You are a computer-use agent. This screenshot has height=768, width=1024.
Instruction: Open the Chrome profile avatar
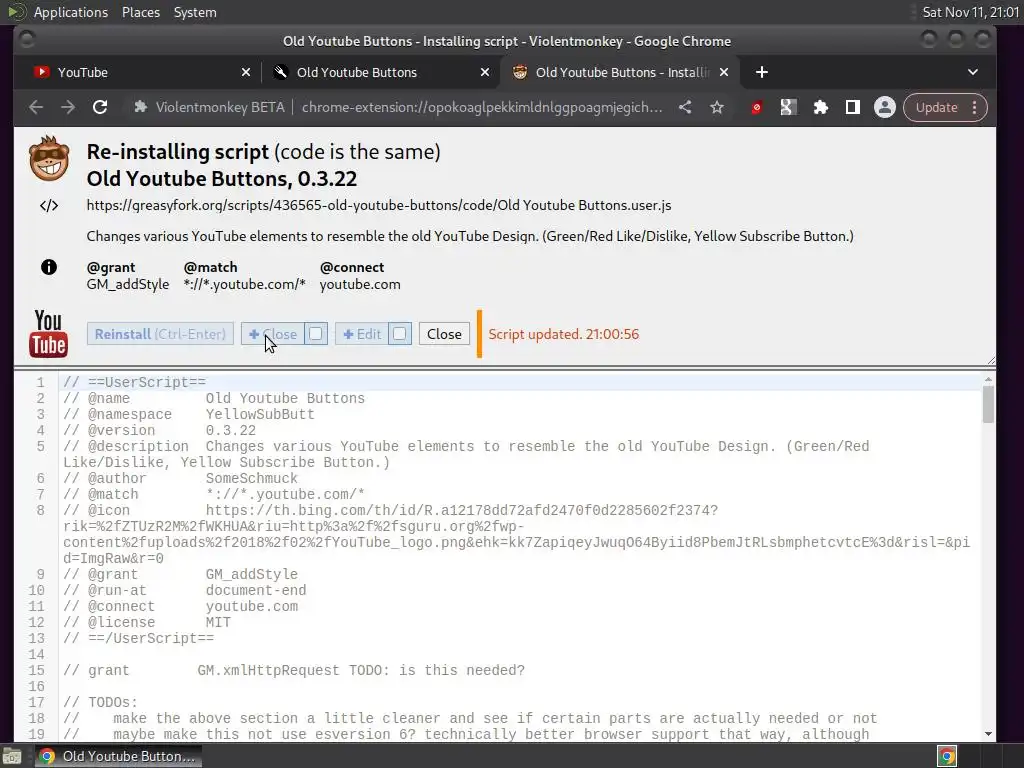coord(884,107)
